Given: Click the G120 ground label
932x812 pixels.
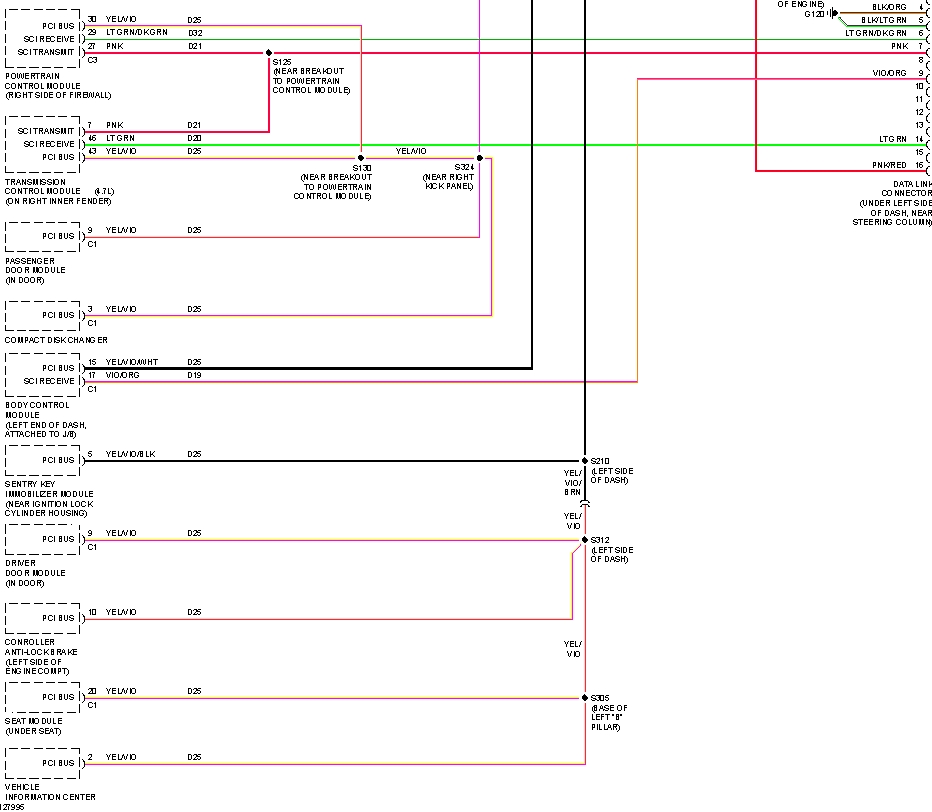Looking at the screenshot, I should click(x=814, y=14).
